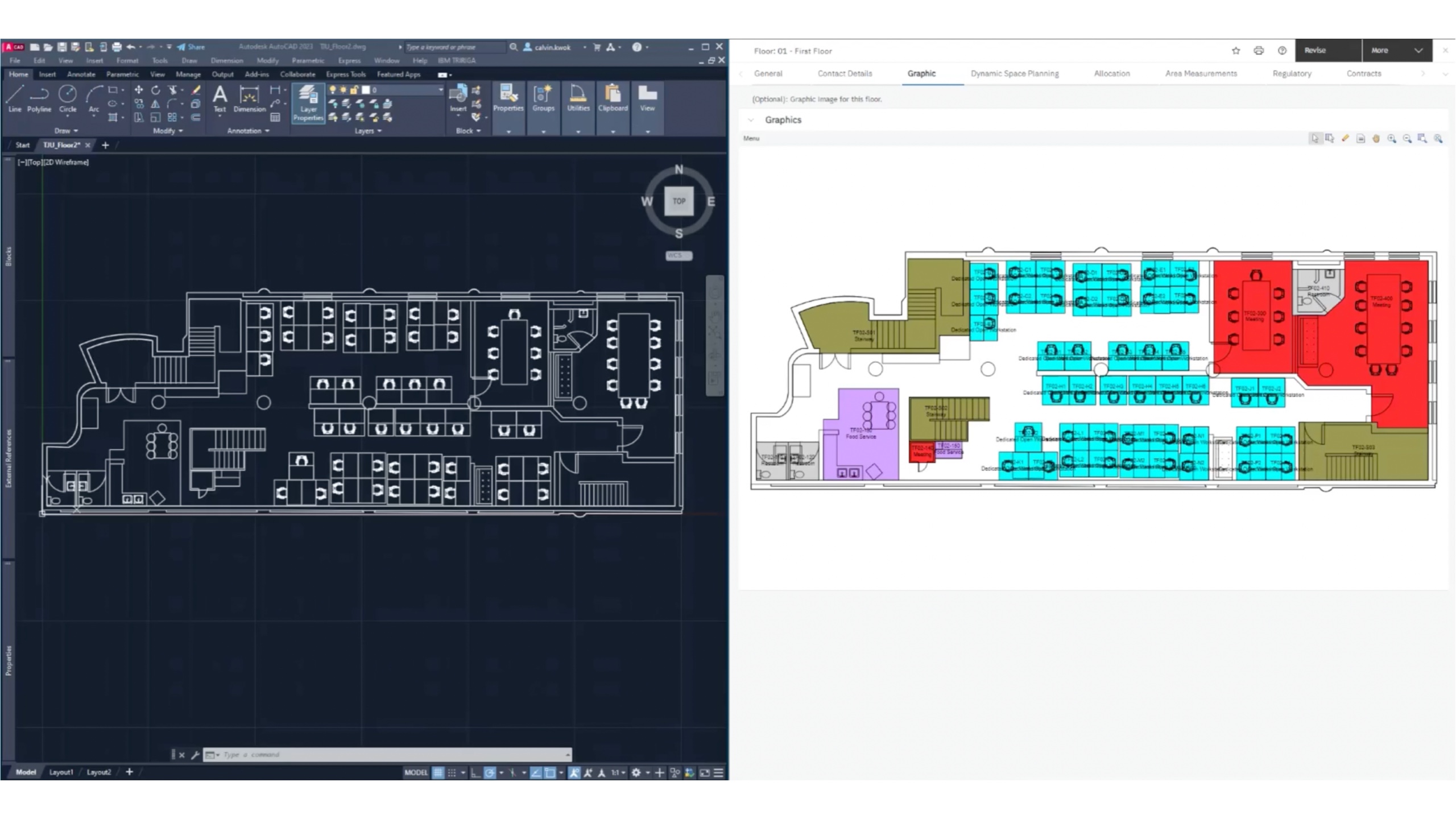Switch to the Dynamic Space Planning tab
Screen dimensions: 1456x819
coord(1015,73)
